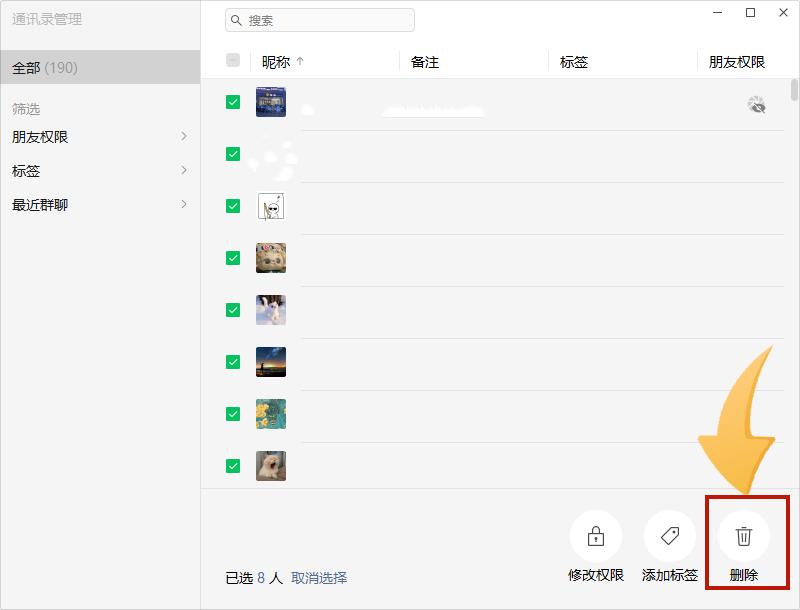Viewport: 800px width, 610px height.
Task: Click the white dog avatar thumbnail
Action: coord(270,466)
